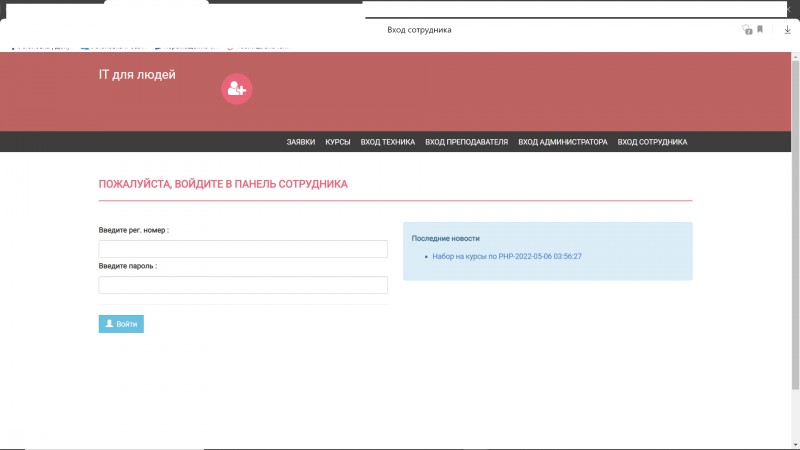800x450 pixels.
Task: Click the Последние новости heading
Action: coord(445,238)
